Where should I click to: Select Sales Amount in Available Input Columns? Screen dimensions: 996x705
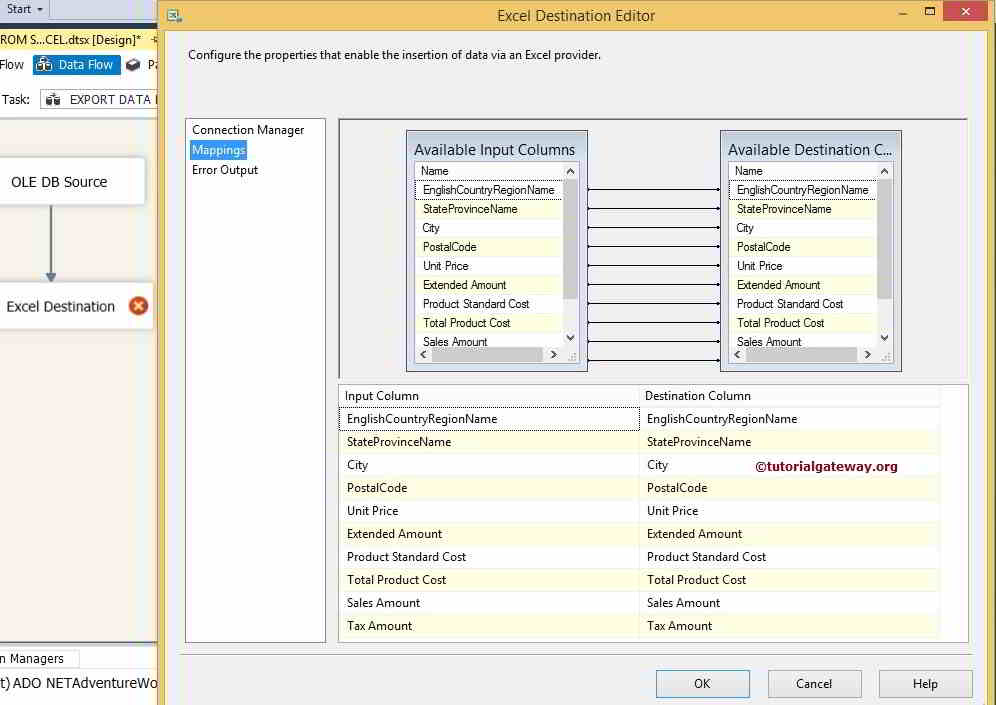[453, 342]
